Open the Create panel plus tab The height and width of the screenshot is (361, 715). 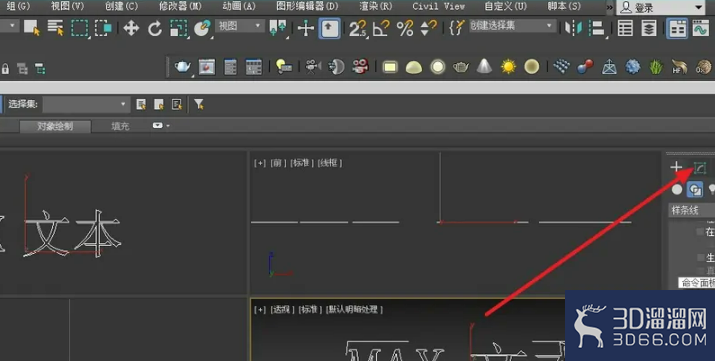point(676,167)
